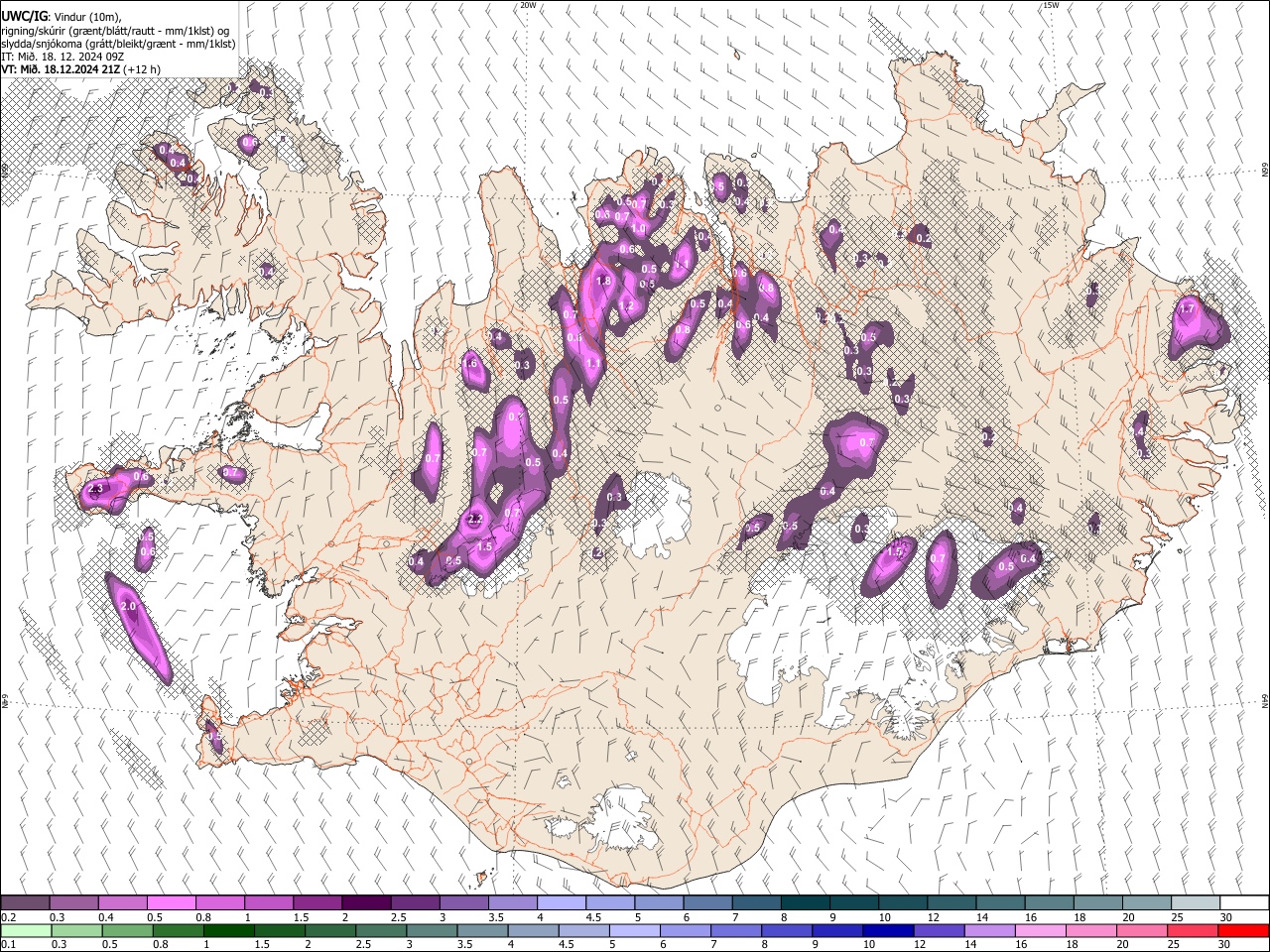The image size is (1270, 952).
Task: Click the '2.2' precipitation value on the map
Action: 475,519
